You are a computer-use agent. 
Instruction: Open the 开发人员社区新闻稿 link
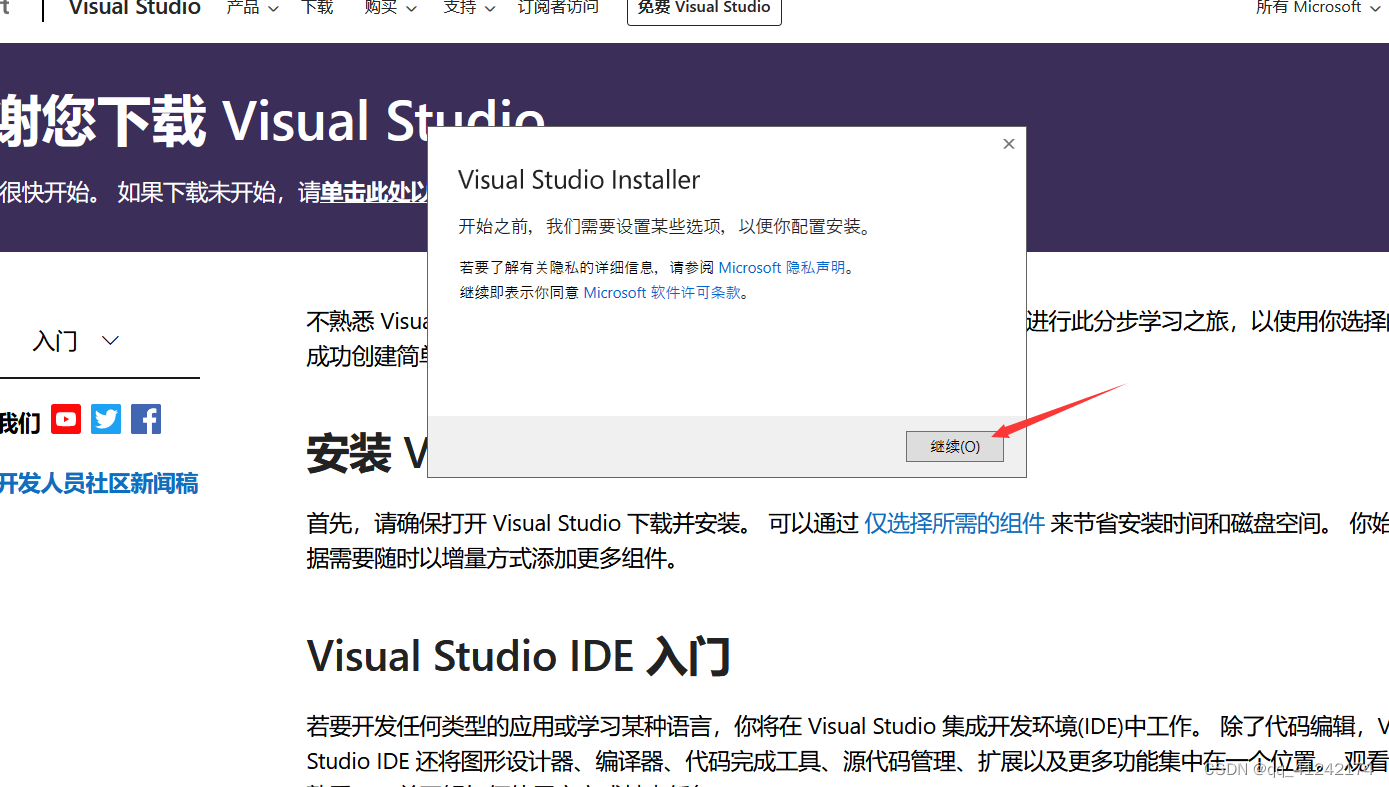click(x=99, y=484)
